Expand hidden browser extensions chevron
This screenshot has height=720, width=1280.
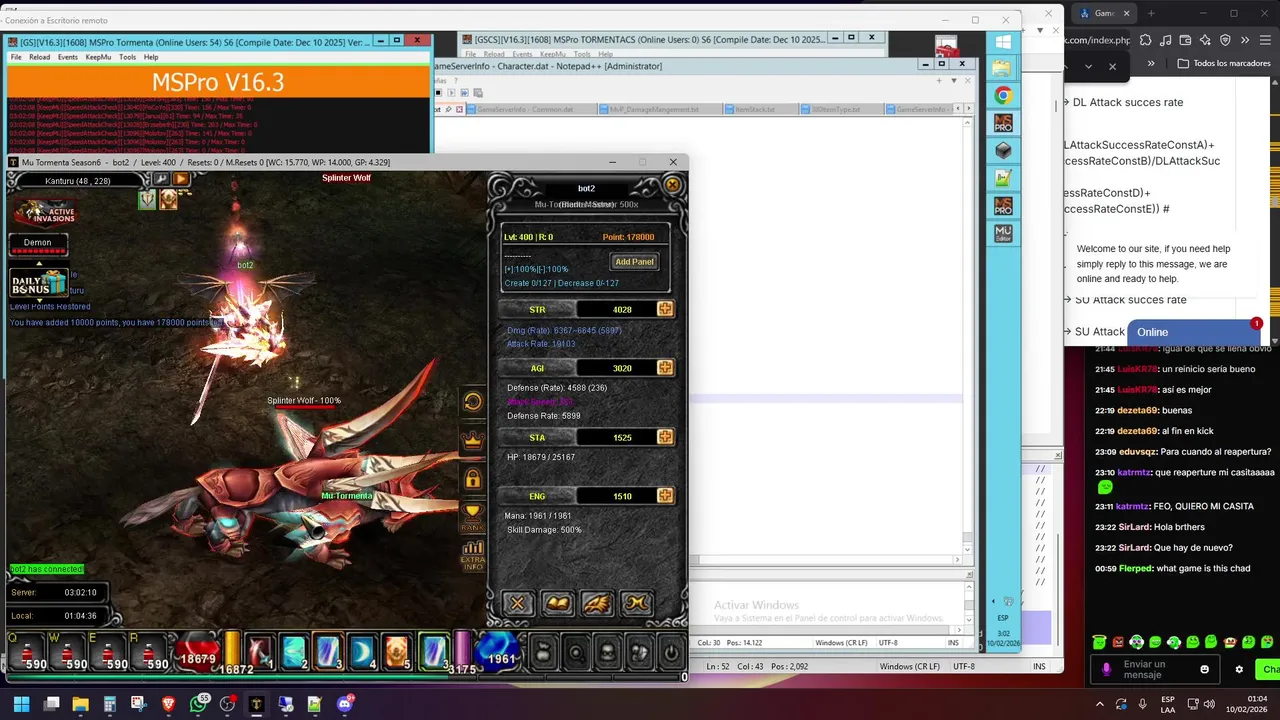point(1245,40)
